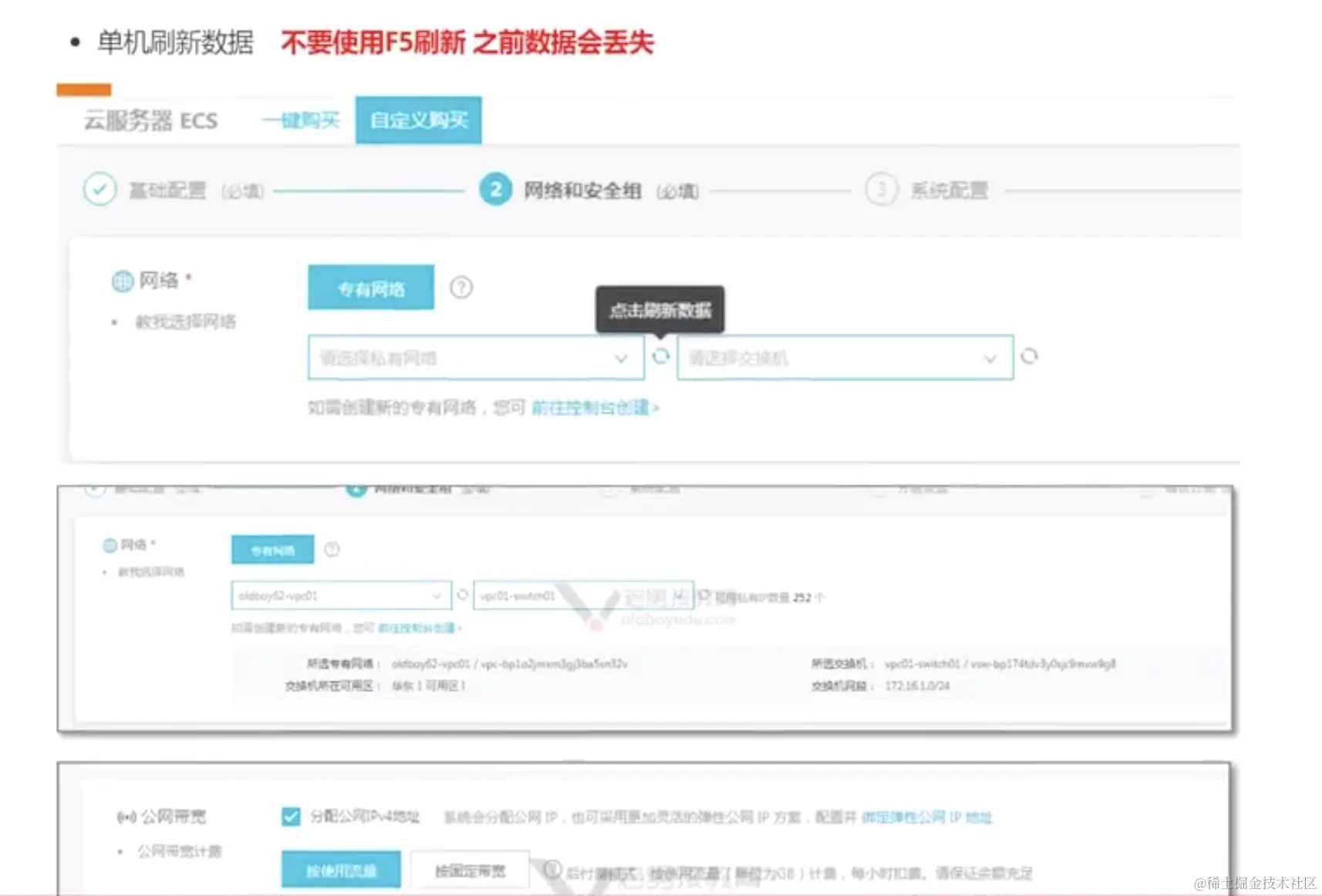
Task: Click the globe icon beside 网络 in top panel
Action: pos(123,281)
